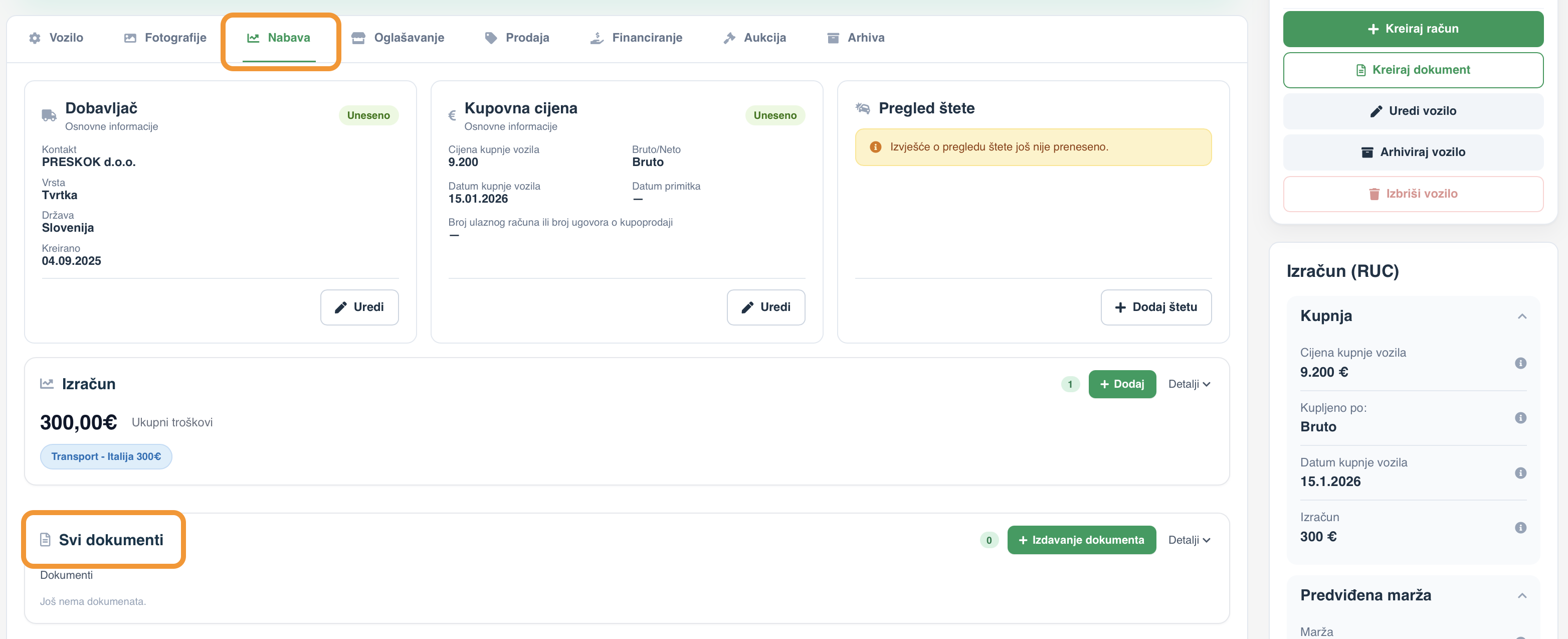The image size is (1568, 639).
Task: Click the supplier name PRESKOK d.o.o.
Action: (x=88, y=162)
